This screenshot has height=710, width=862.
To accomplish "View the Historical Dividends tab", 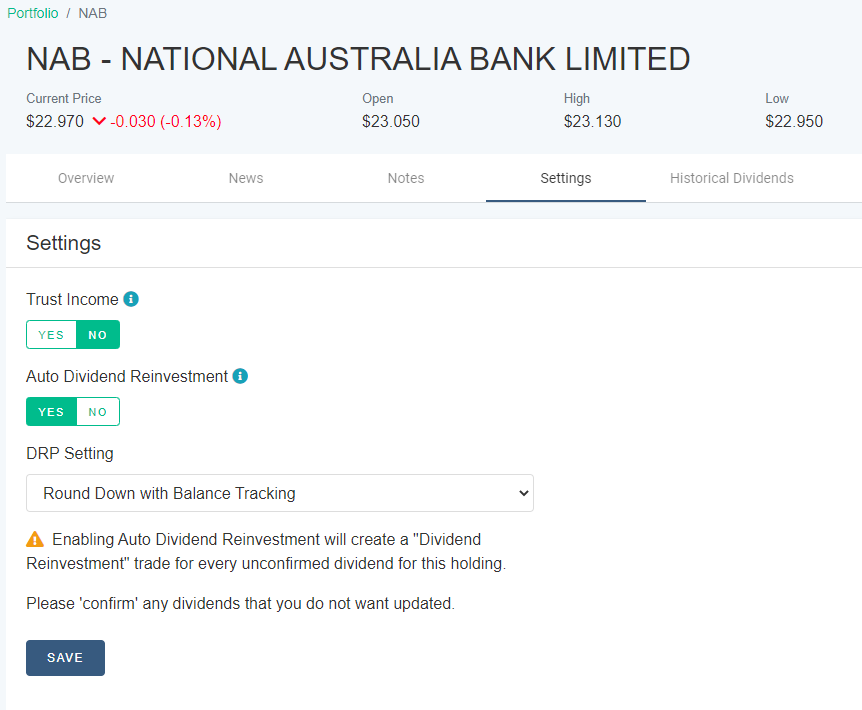I will point(732,178).
